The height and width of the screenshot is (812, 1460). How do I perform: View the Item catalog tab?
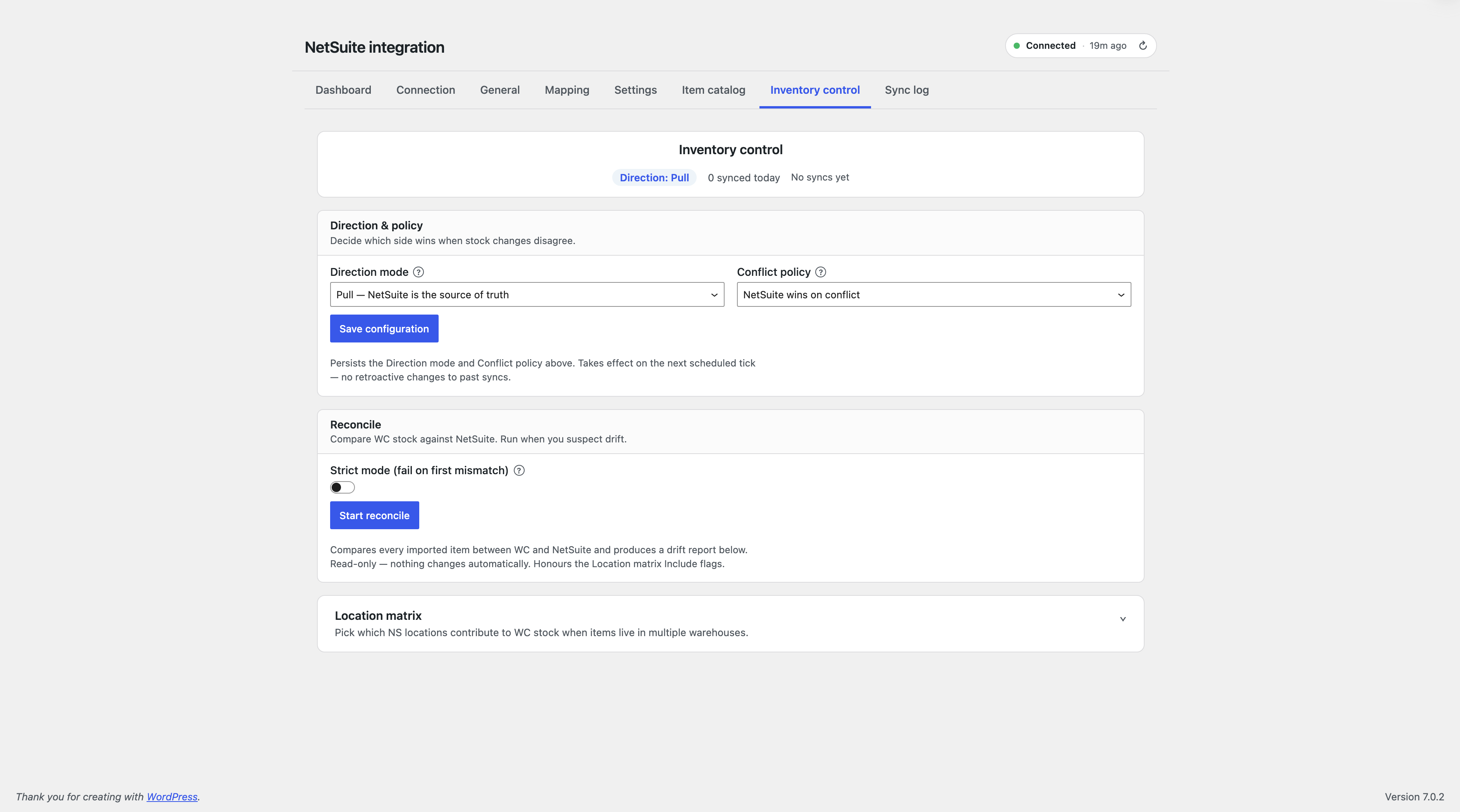click(713, 90)
